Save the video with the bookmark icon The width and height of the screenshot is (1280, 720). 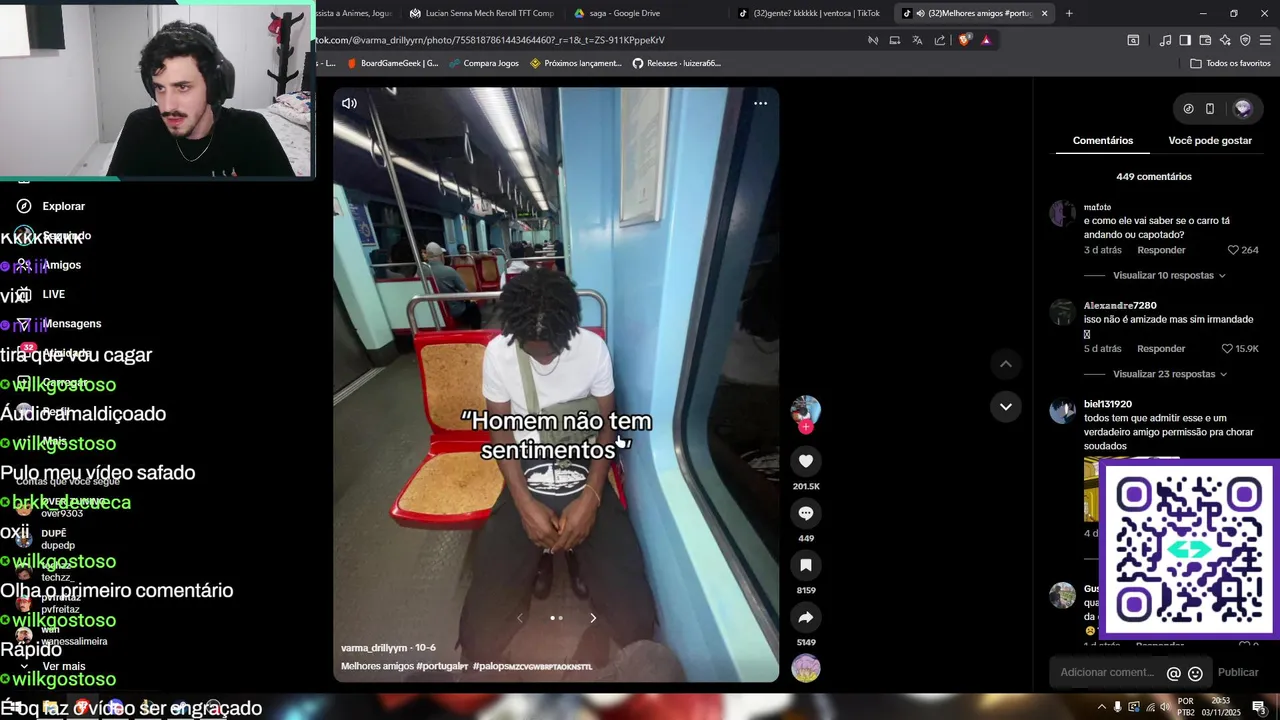806,565
